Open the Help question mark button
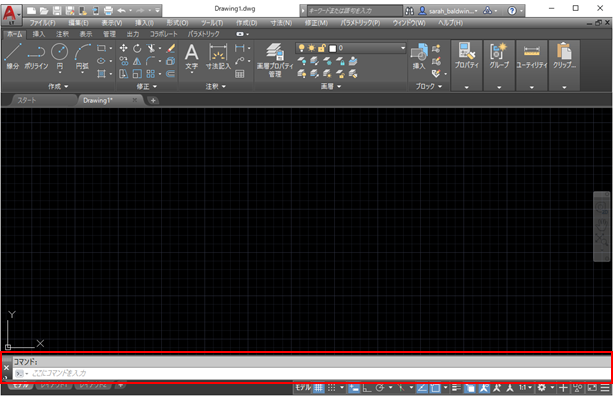The height and width of the screenshot is (396, 613). pyautogui.click(x=512, y=11)
